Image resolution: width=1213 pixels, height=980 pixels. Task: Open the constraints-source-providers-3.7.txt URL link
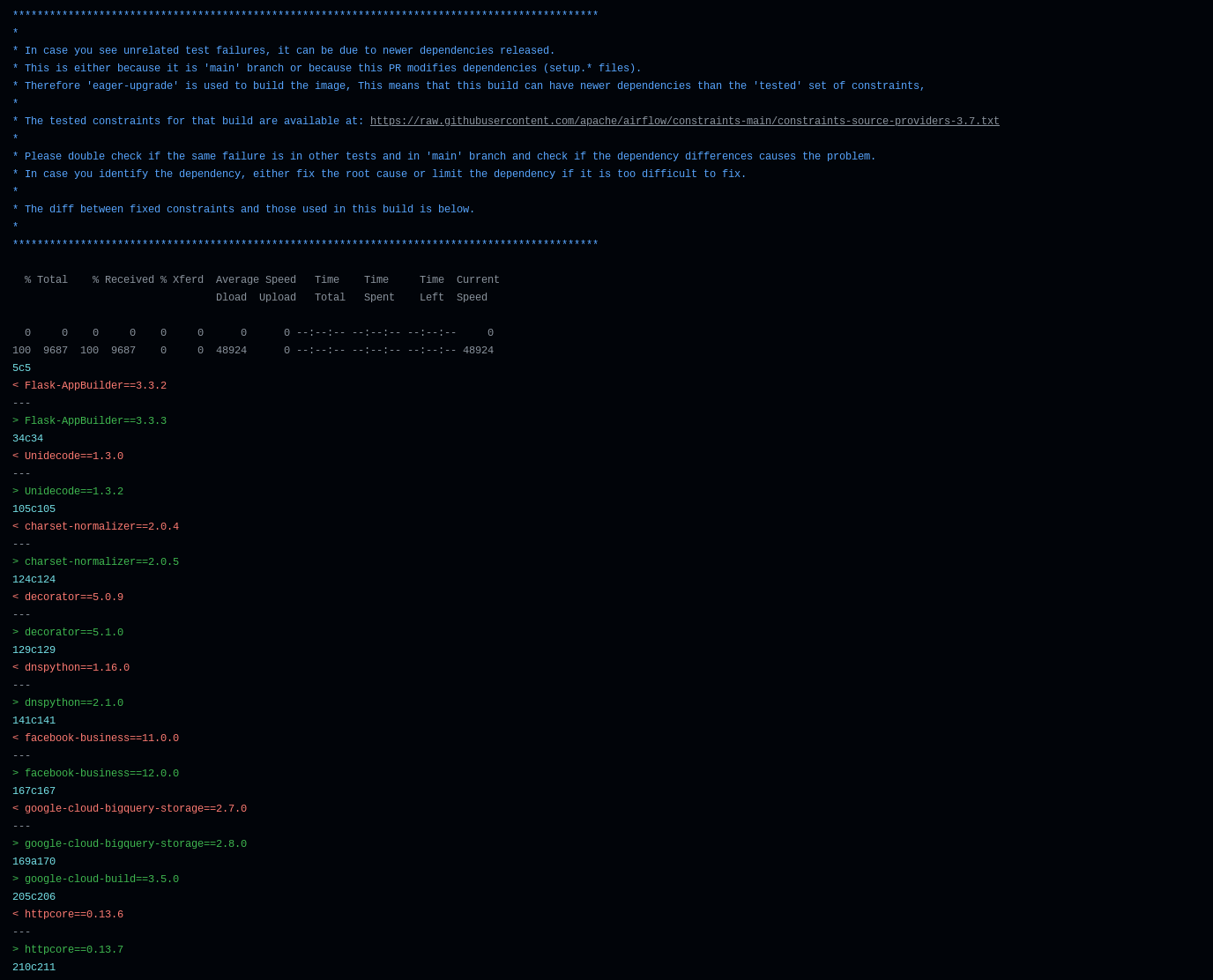click(x=685, y=122)
